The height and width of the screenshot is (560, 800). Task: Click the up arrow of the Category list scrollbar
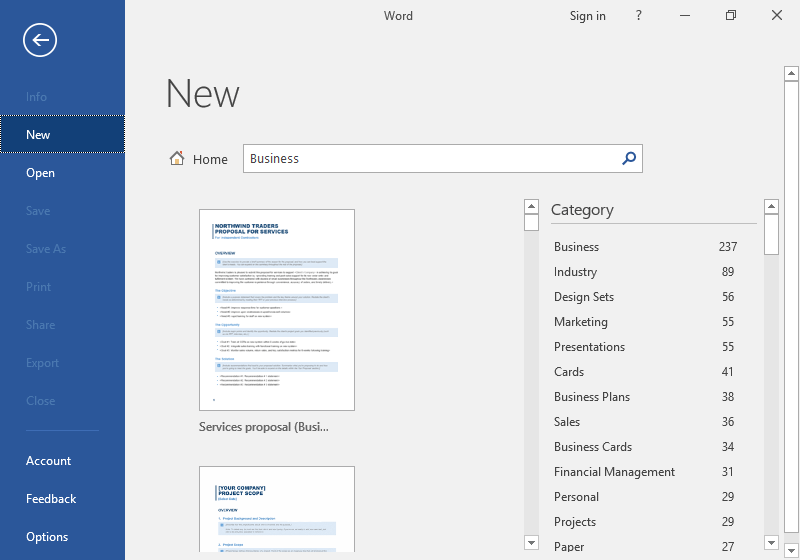coord(771,206)
